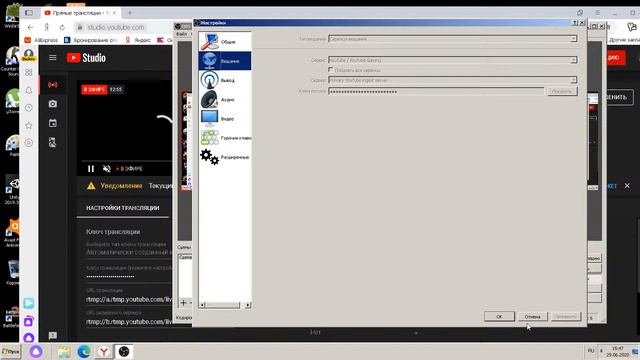The height and width of the screenshot is (360, 640).
Task: Launch Microsoft Edge from the taskbar
Action: (x=84, y=351)
